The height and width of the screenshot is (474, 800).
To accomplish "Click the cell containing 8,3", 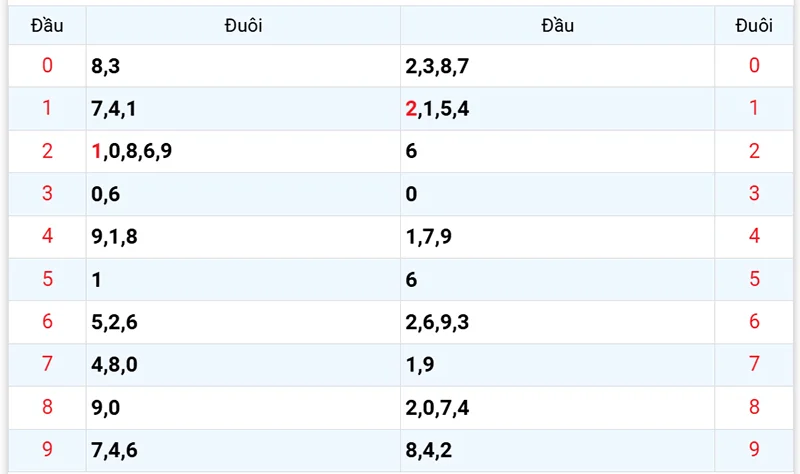I will click(x=105, y=67).
